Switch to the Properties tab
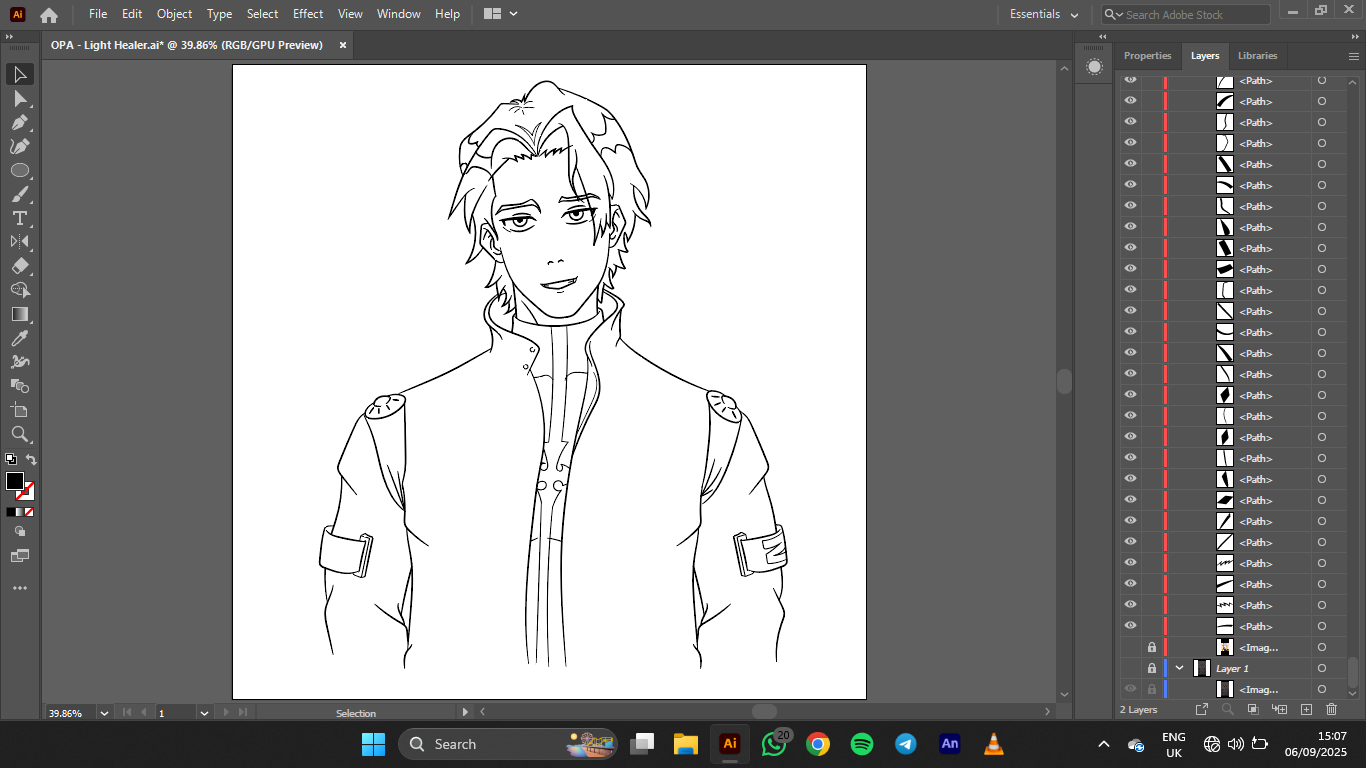 click(1147, 56)
